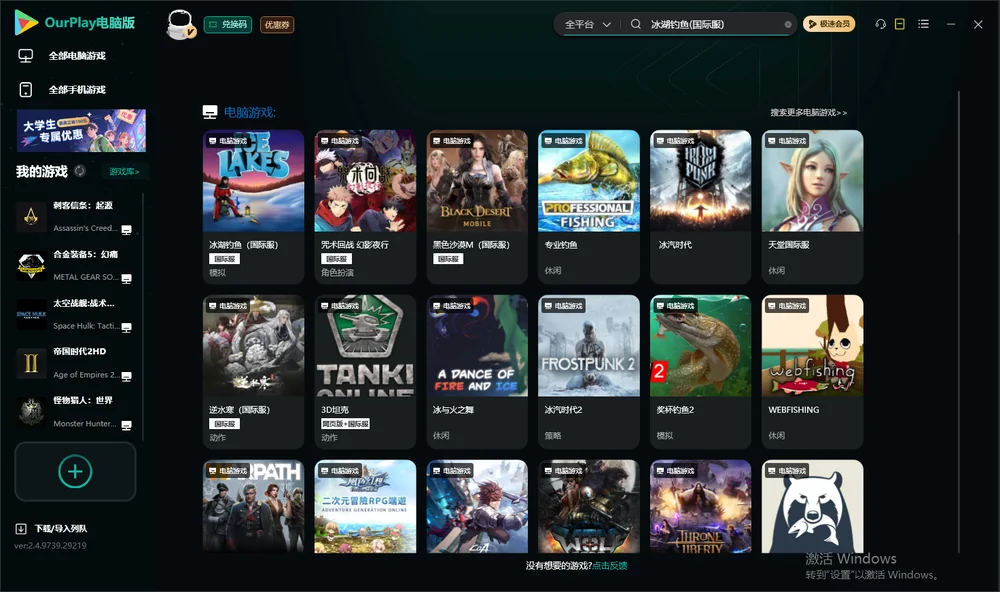Open 冰汽时代 Frostpunk card

coord(701,207)
